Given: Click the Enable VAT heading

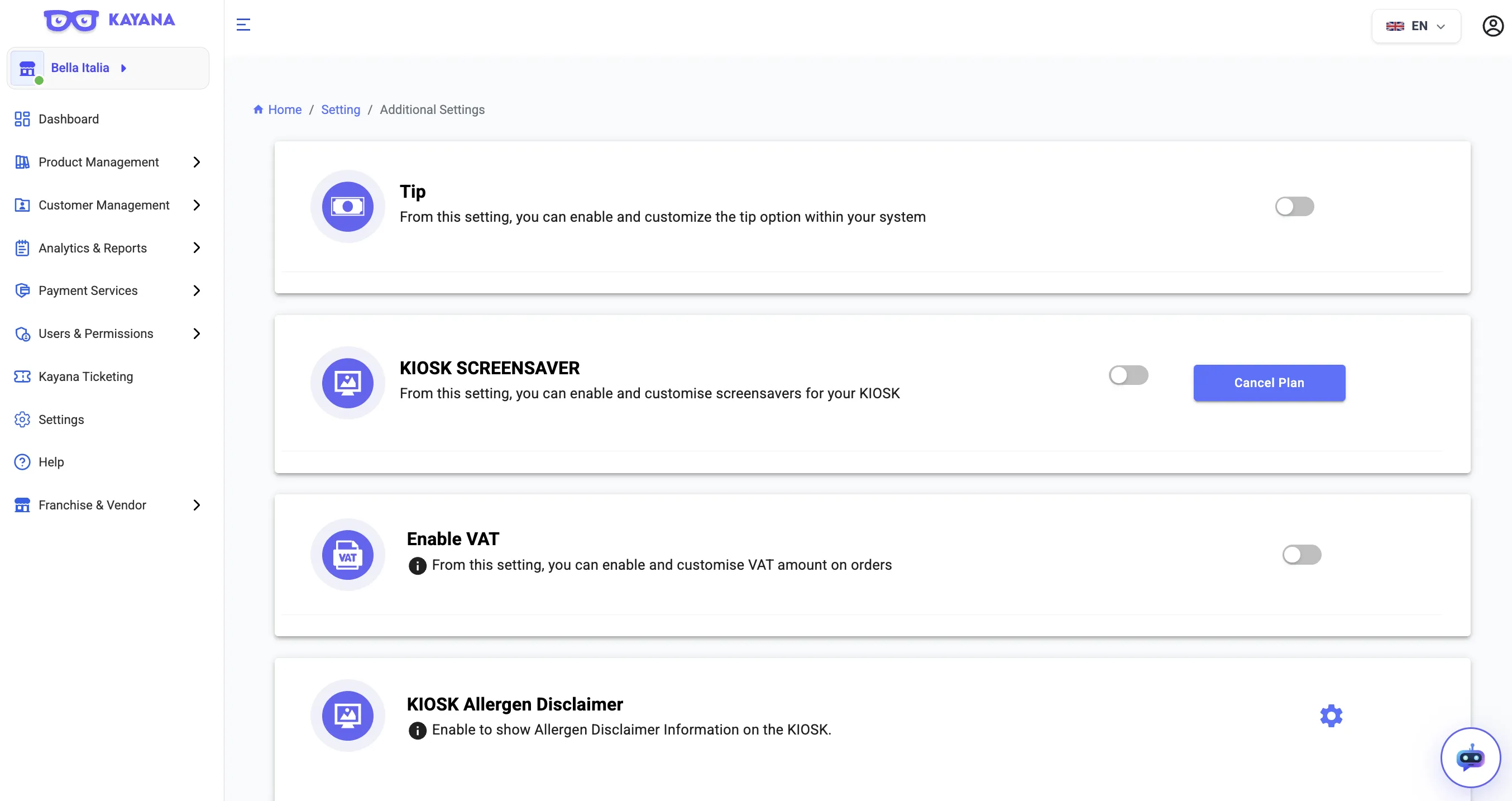Looking at the screenshot, I should coord(453,539).
